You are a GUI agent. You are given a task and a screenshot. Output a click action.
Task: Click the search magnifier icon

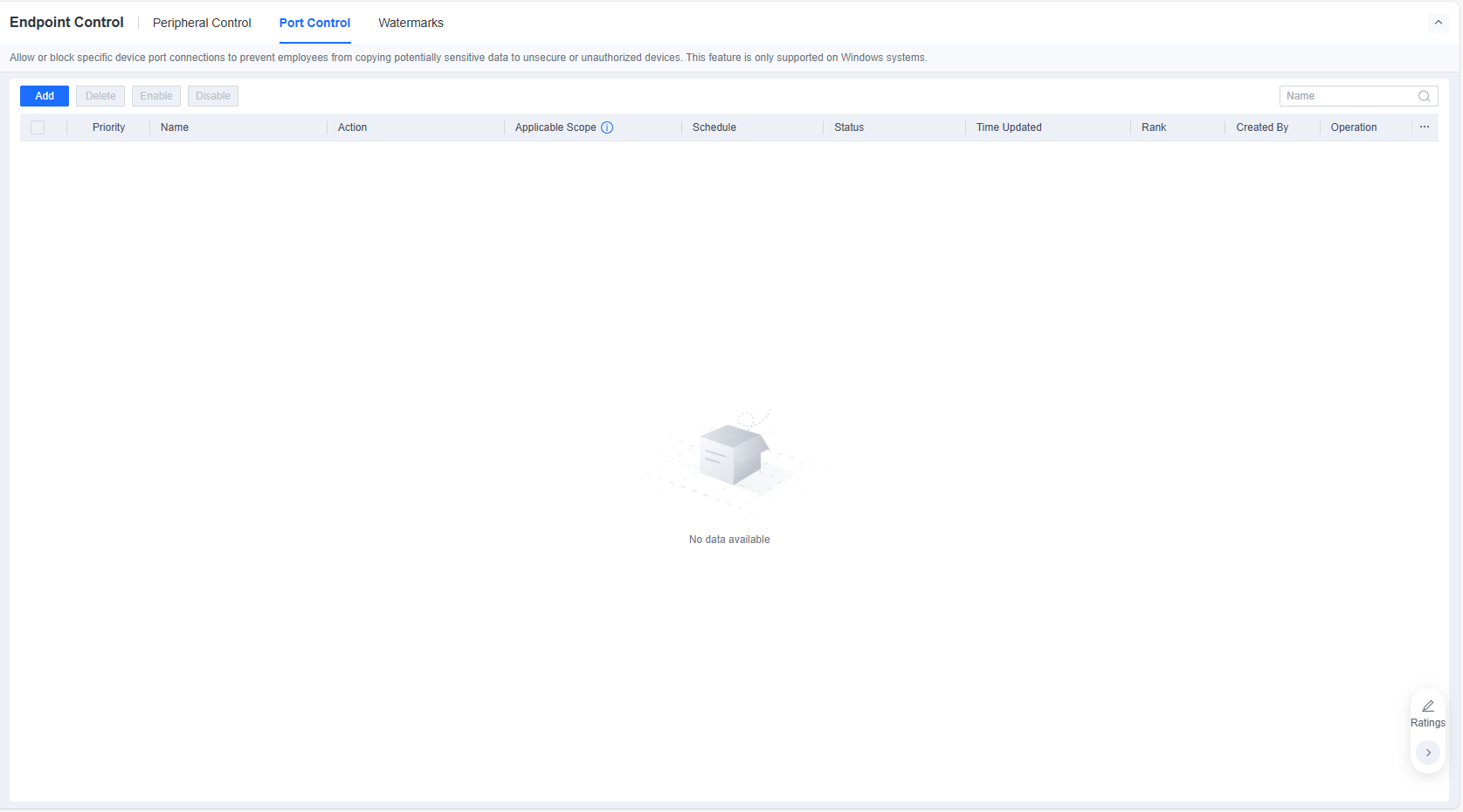click(1424, 96)
